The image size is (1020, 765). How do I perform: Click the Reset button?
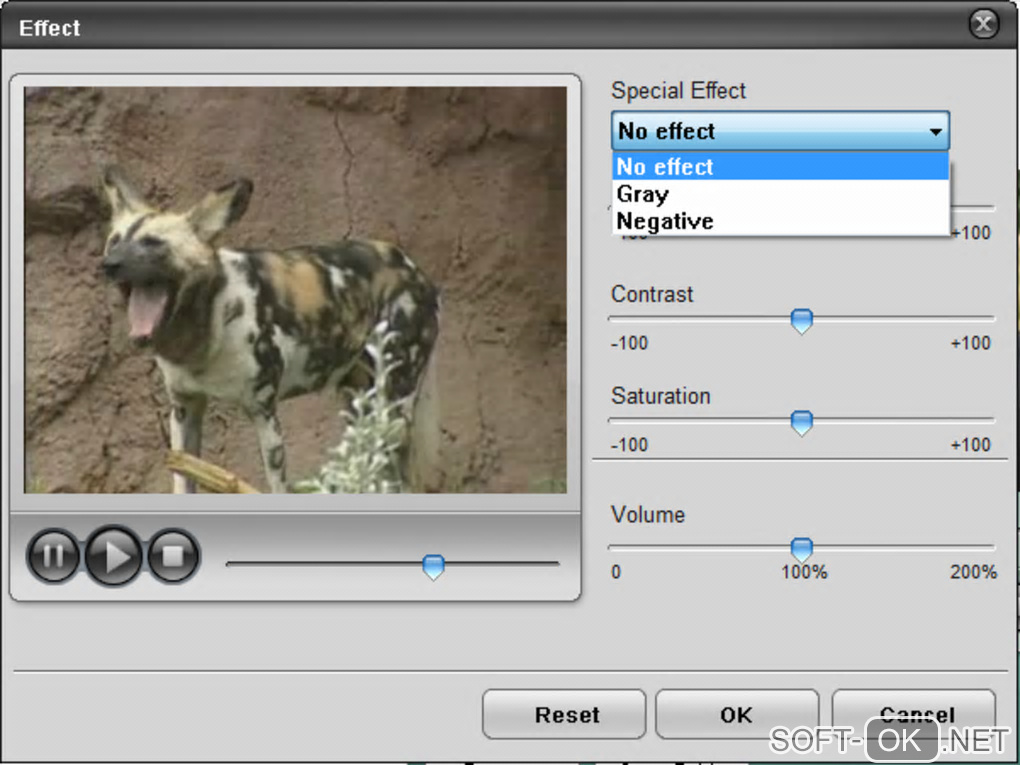click(x=564, y=714)
